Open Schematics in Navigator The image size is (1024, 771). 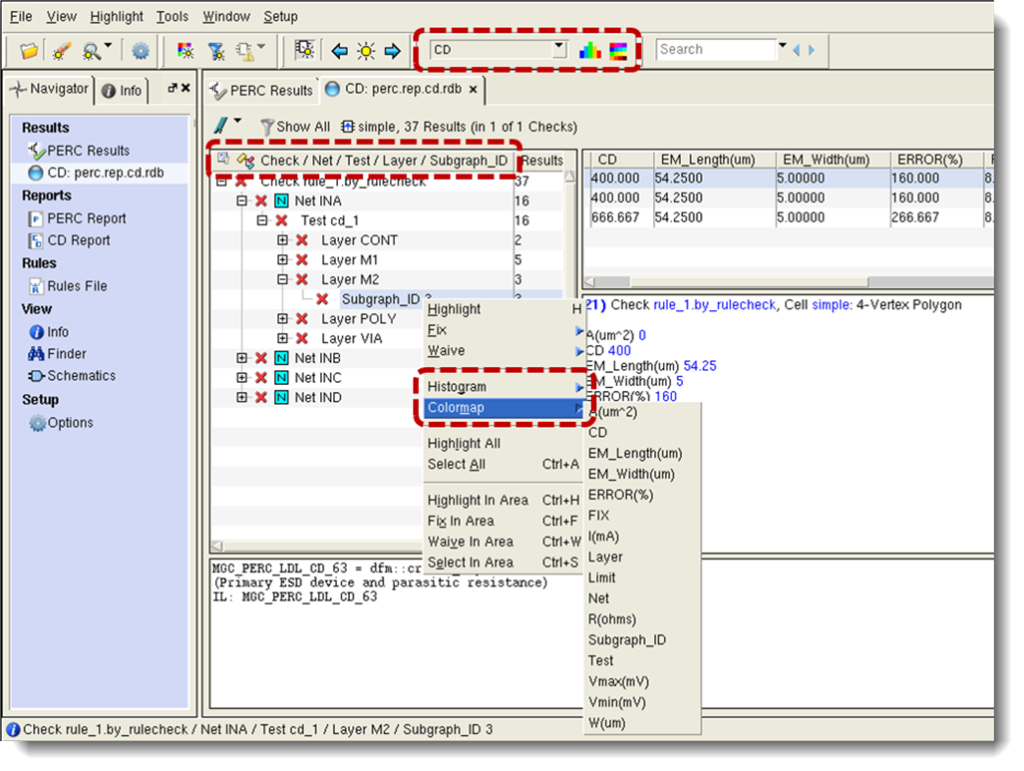[x=72, y=376]
